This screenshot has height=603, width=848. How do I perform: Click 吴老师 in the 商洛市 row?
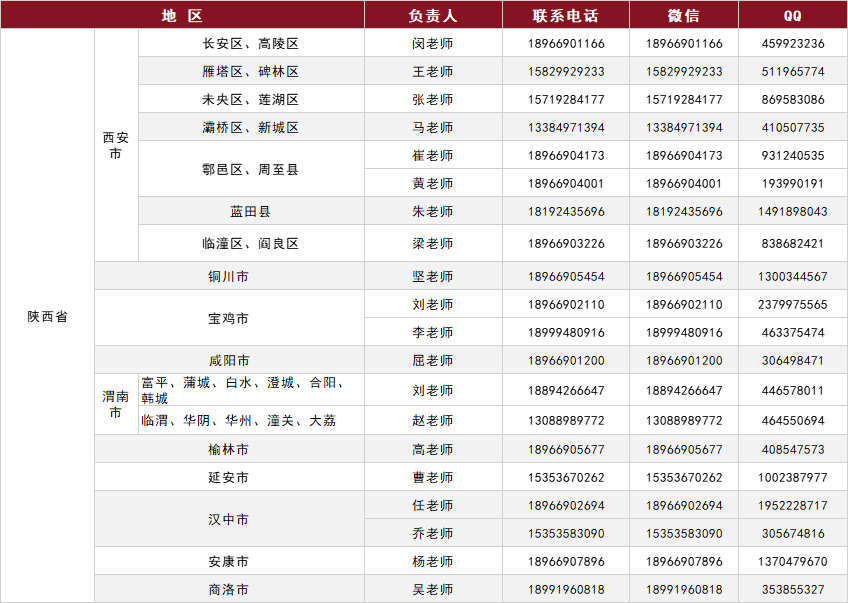(432, 590)
